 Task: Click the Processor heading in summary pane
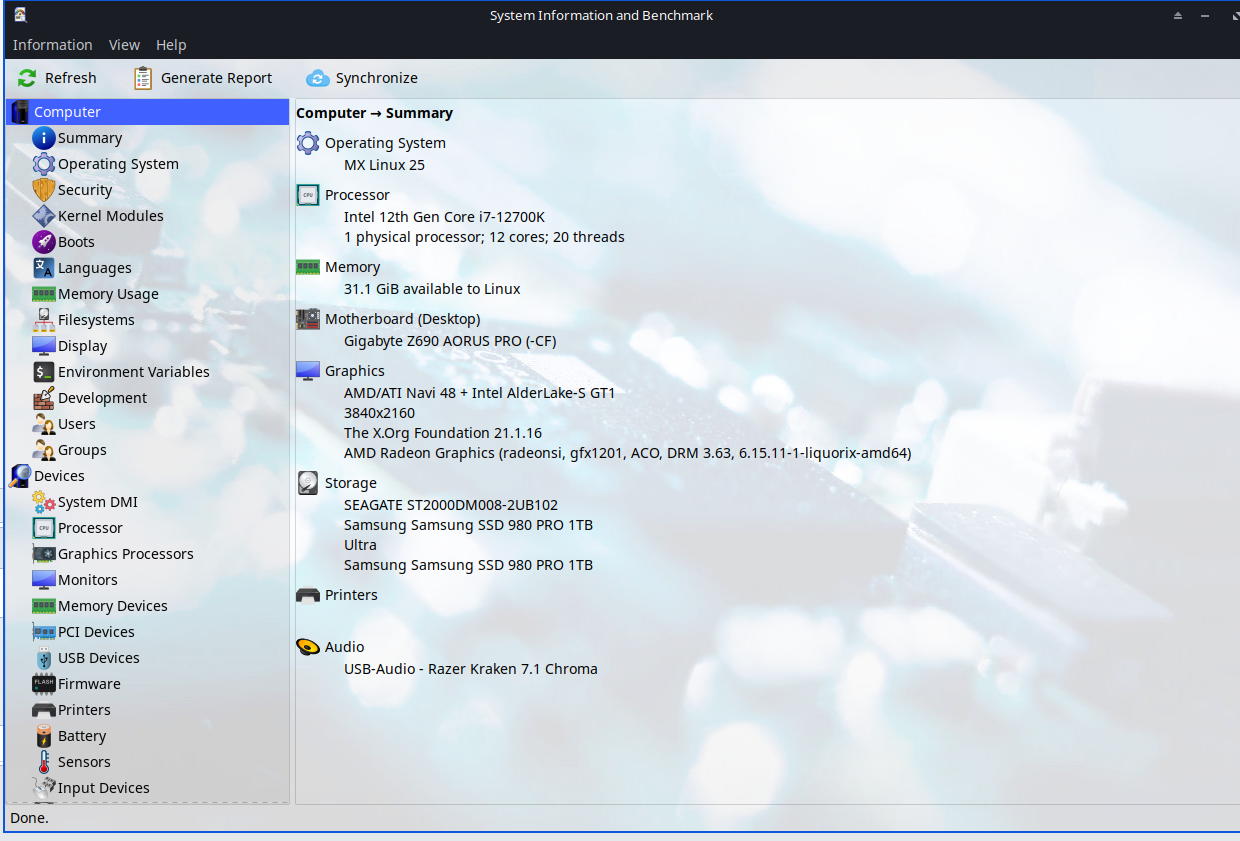(x=357, y=195)
